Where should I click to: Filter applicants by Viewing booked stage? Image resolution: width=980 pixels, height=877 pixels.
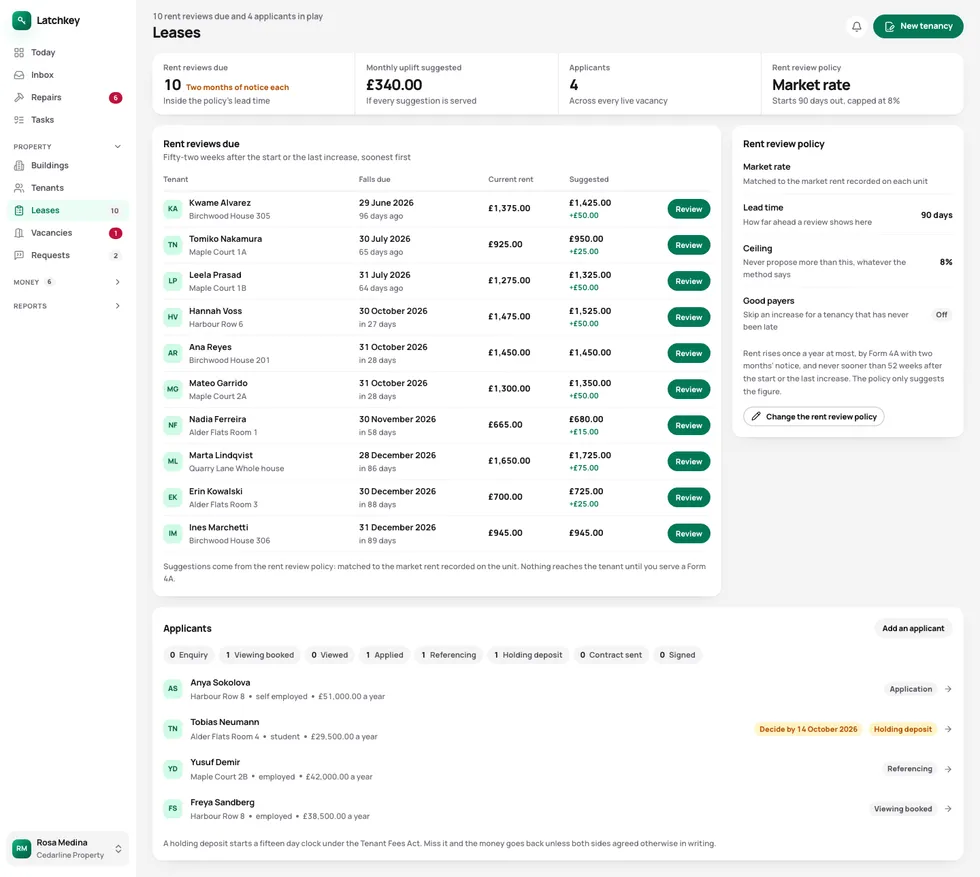(260, 655)
